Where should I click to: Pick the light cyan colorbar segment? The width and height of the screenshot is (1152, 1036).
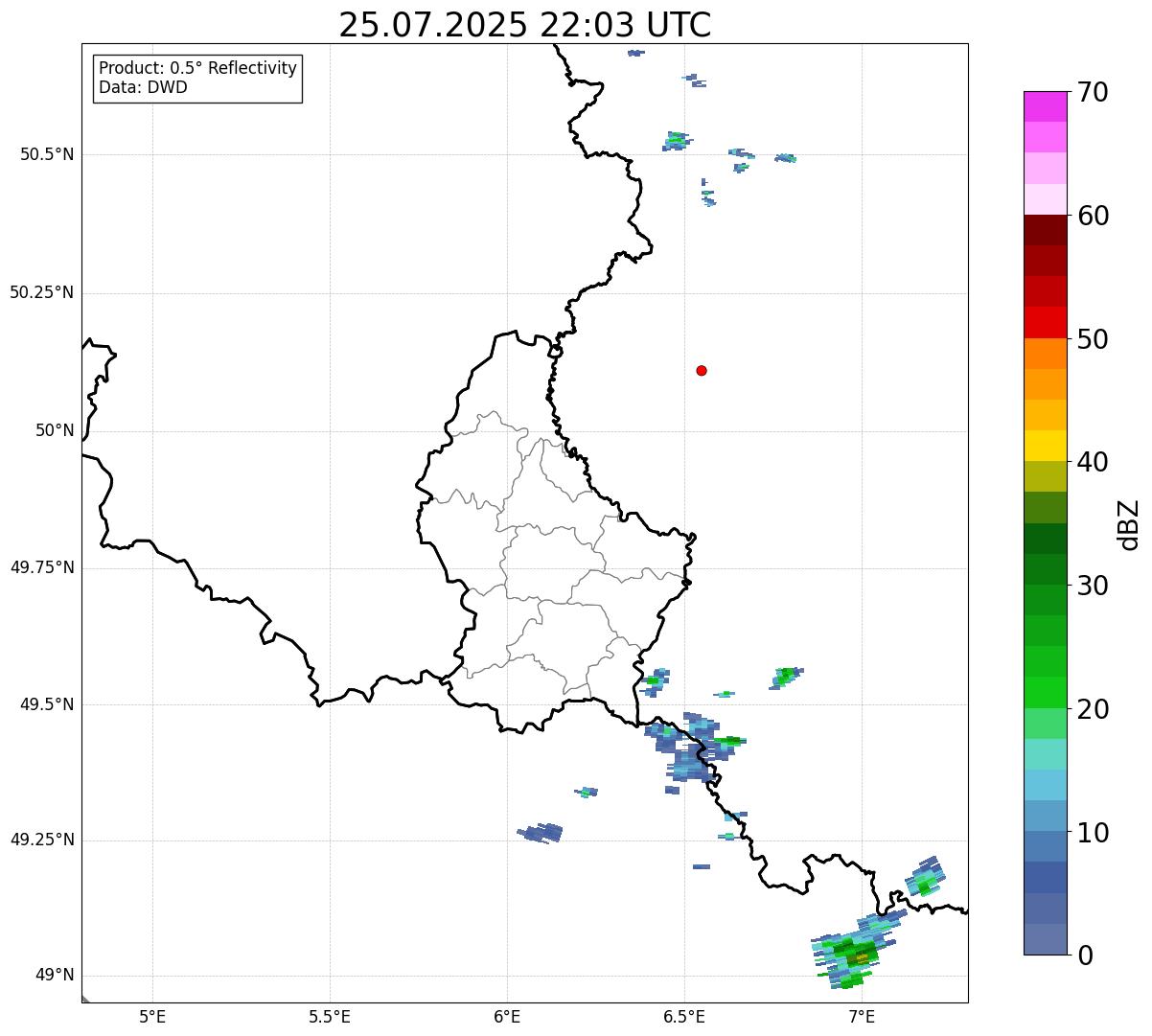point(1045,754)
